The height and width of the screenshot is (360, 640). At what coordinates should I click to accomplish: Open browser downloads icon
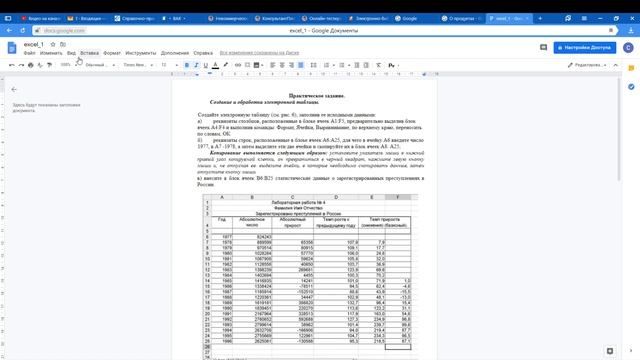tap(630, 31)
